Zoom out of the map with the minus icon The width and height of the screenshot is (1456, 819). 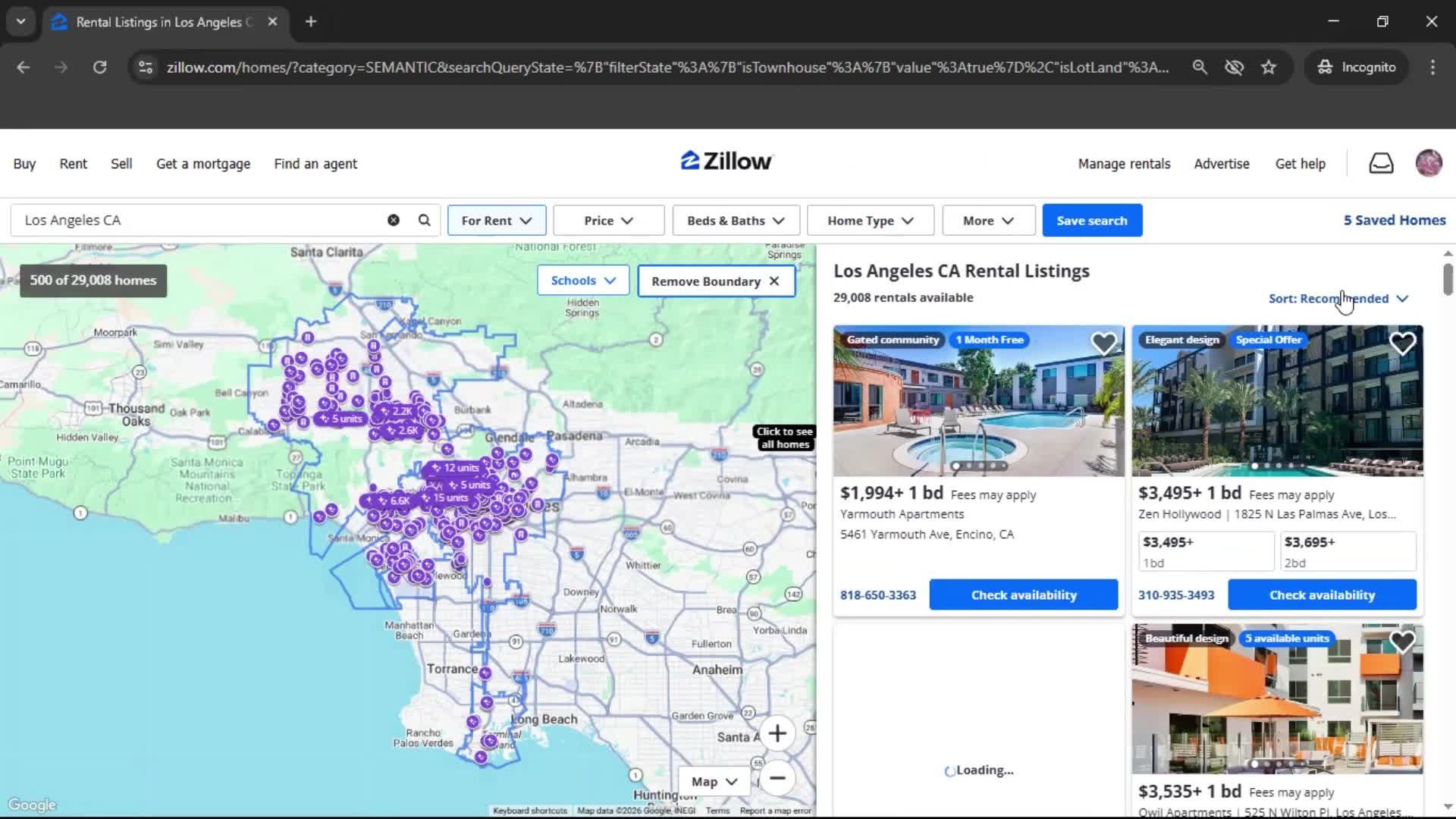(778, 779)
